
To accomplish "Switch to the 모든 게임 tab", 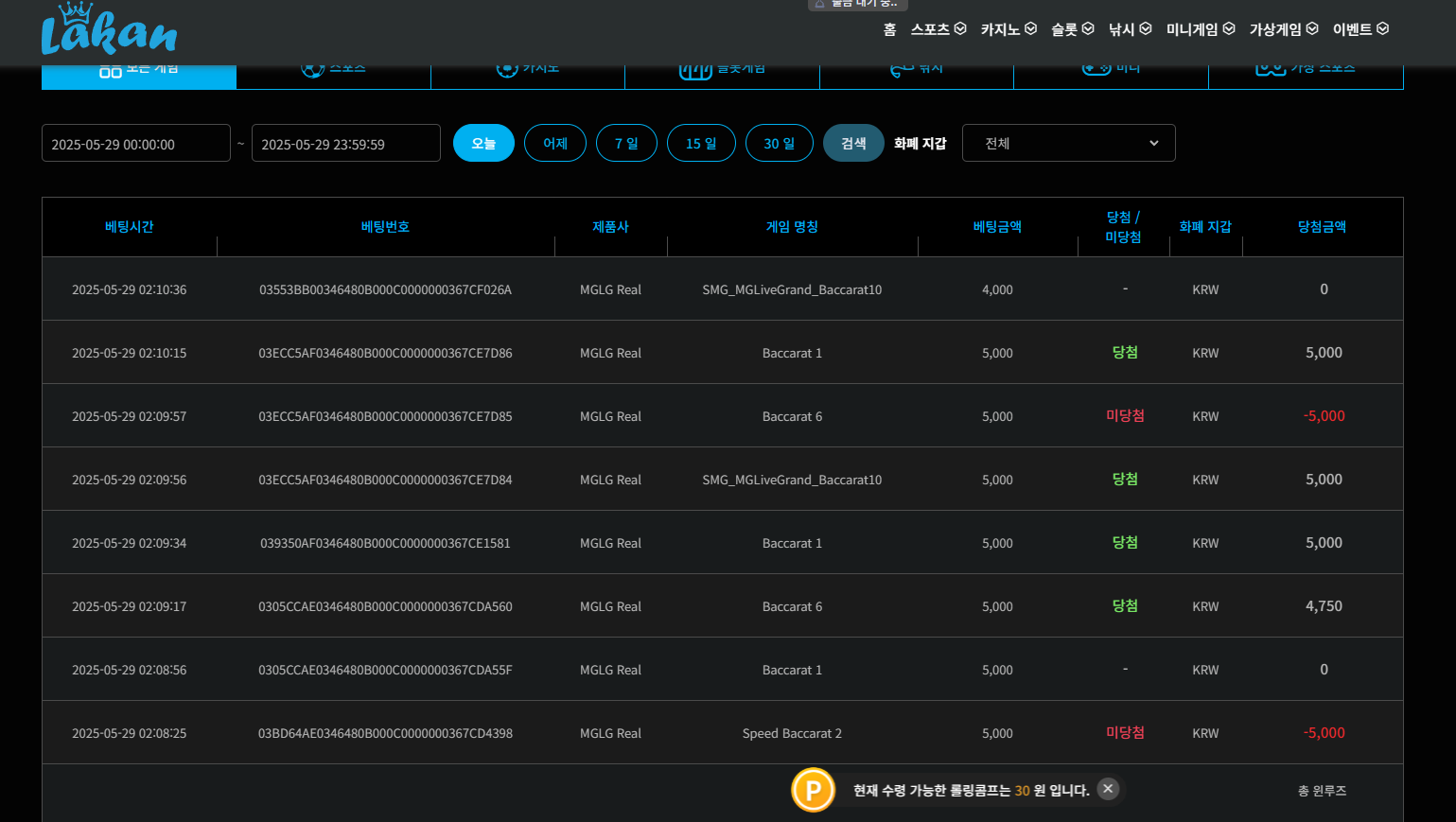I will click(139, 72).
